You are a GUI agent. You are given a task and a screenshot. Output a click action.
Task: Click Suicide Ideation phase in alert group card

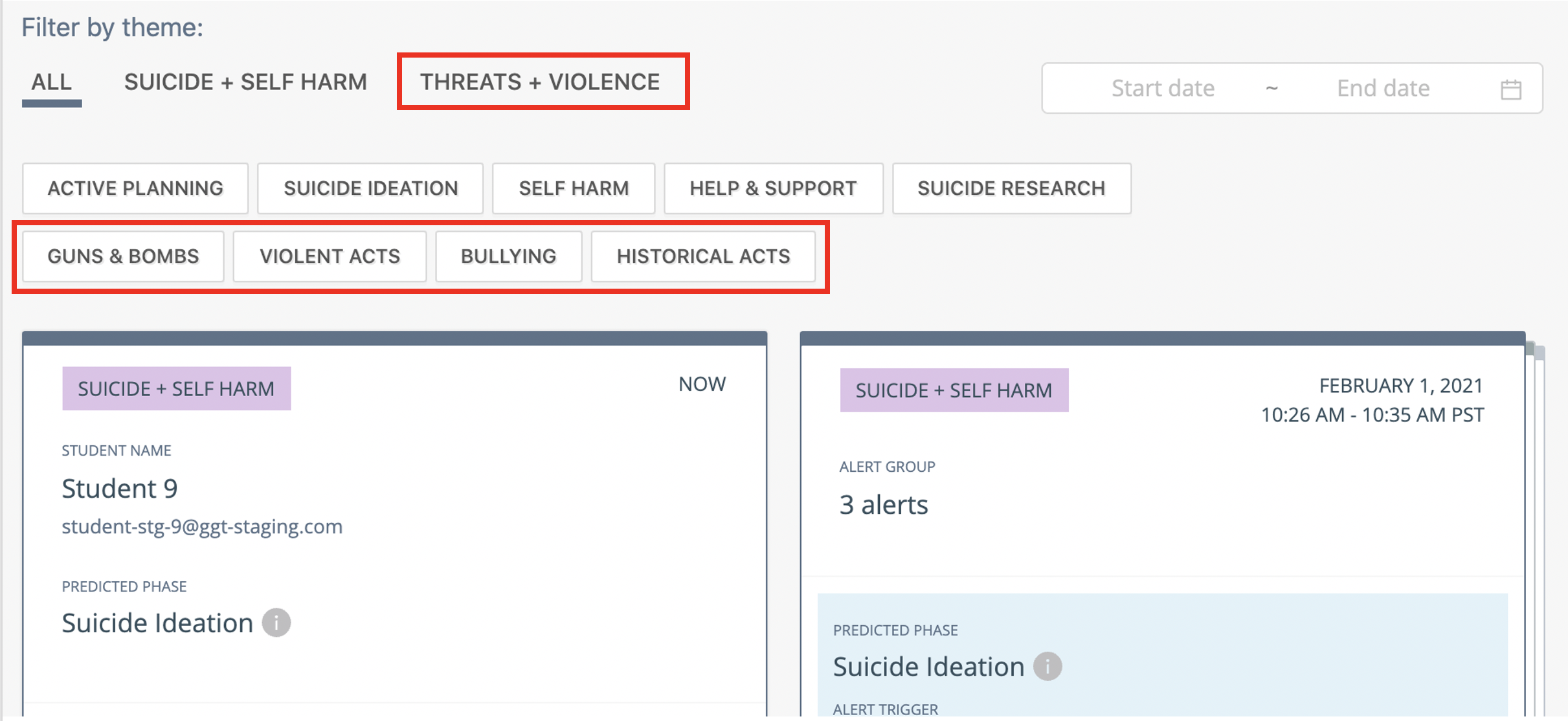[928, 667]
